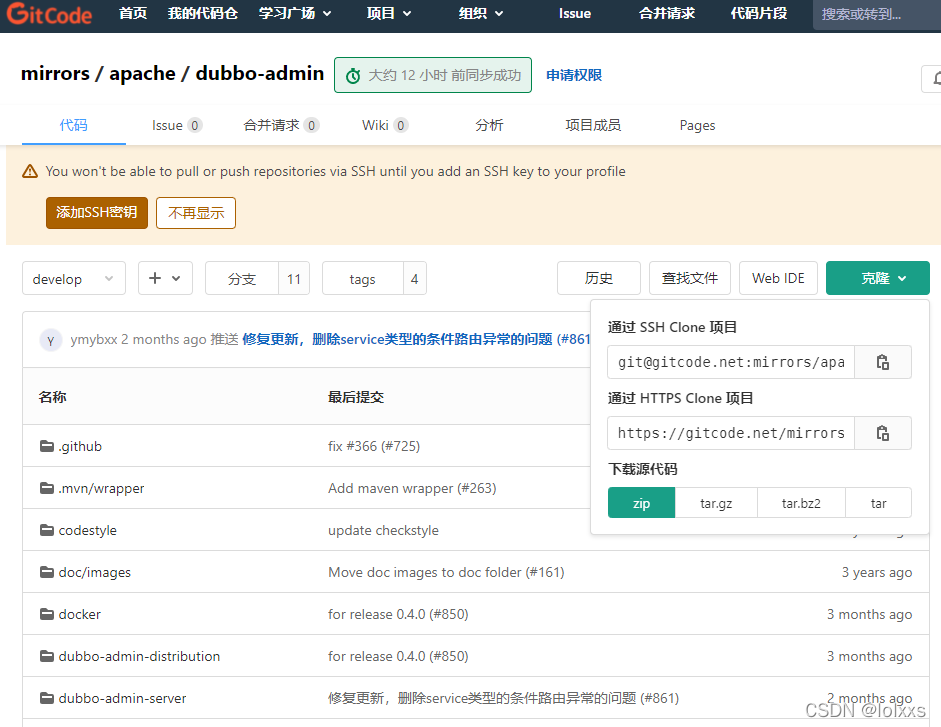
Task: Click the GitCode logo
Action: 49,13
